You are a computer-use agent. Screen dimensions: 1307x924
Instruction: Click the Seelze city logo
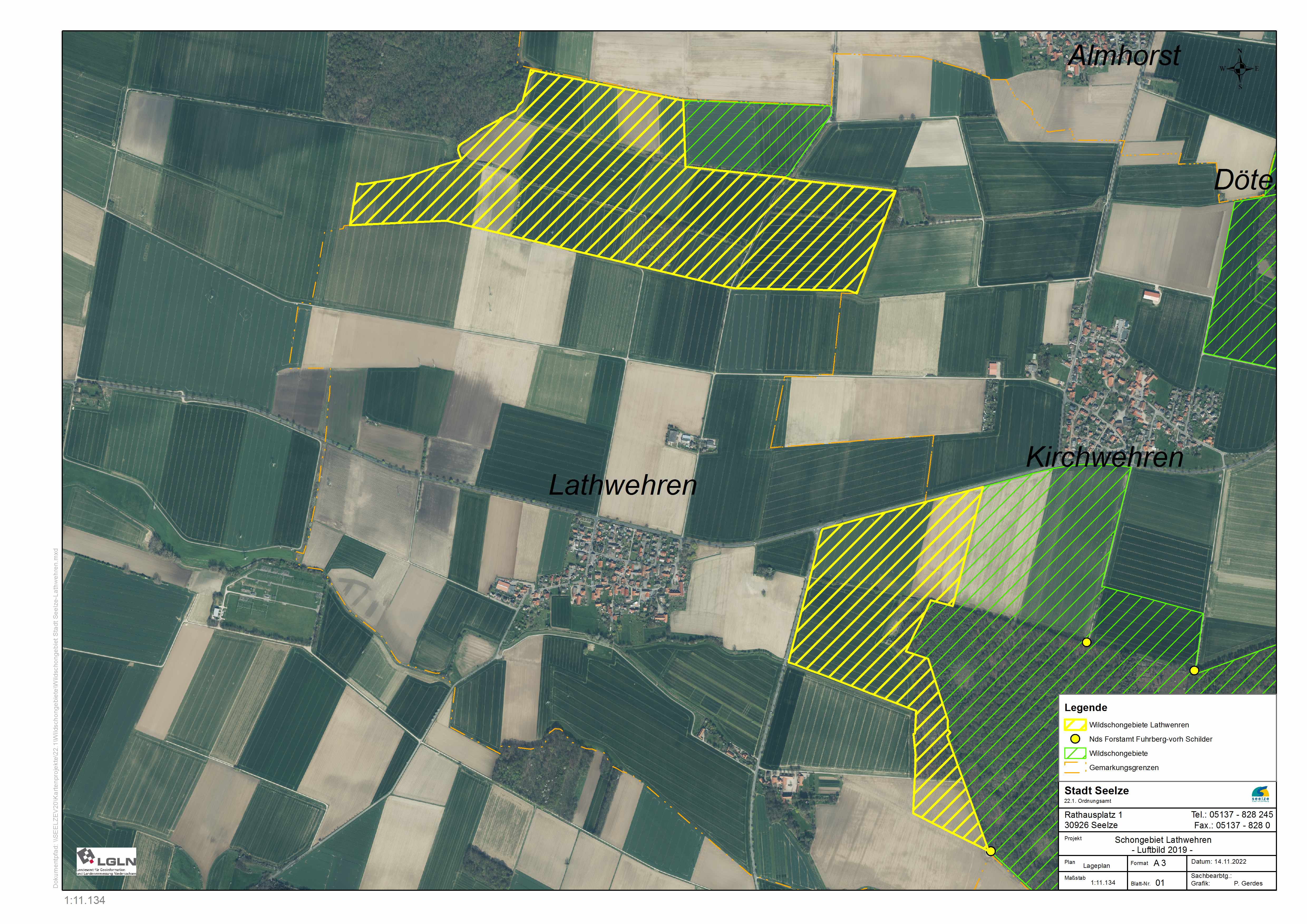1260,794
